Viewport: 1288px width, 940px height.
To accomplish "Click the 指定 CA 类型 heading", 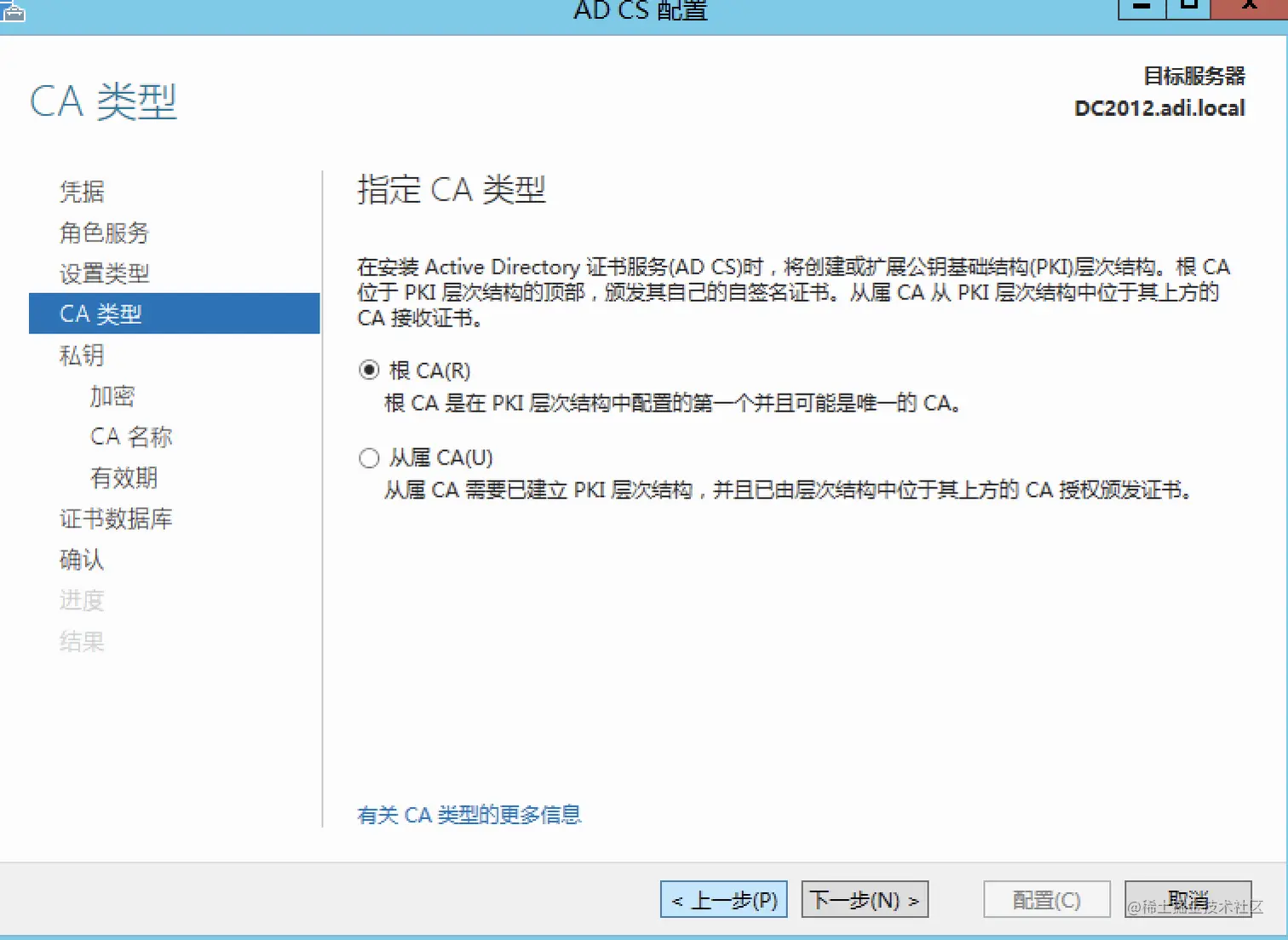I will click(x=451, y=189).
